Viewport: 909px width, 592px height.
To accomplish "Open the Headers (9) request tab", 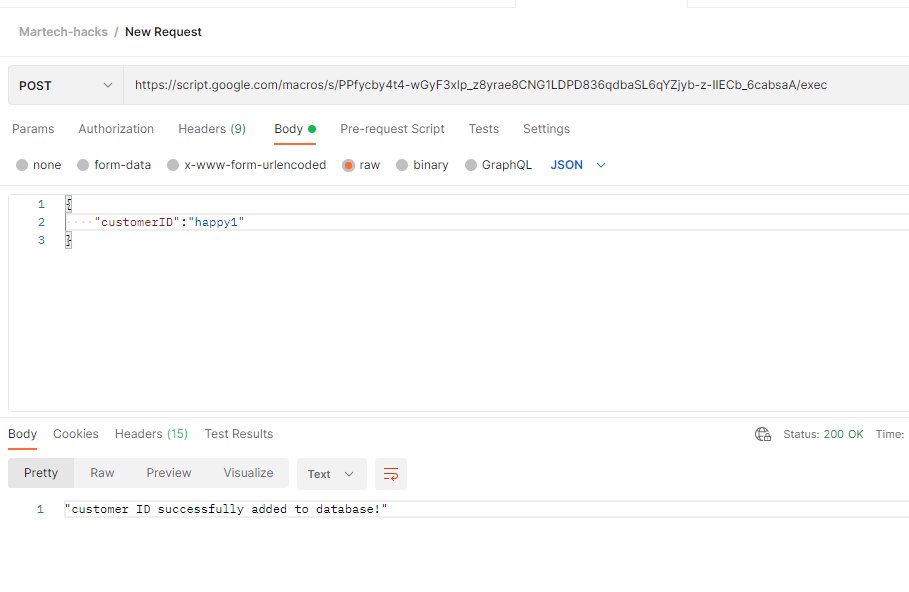I will coord(212,129).
